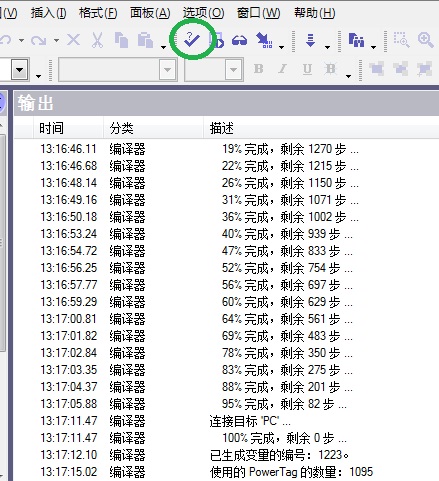Open the Undo history dropdown arrow

pyautogui.click(x=21, y=41)
